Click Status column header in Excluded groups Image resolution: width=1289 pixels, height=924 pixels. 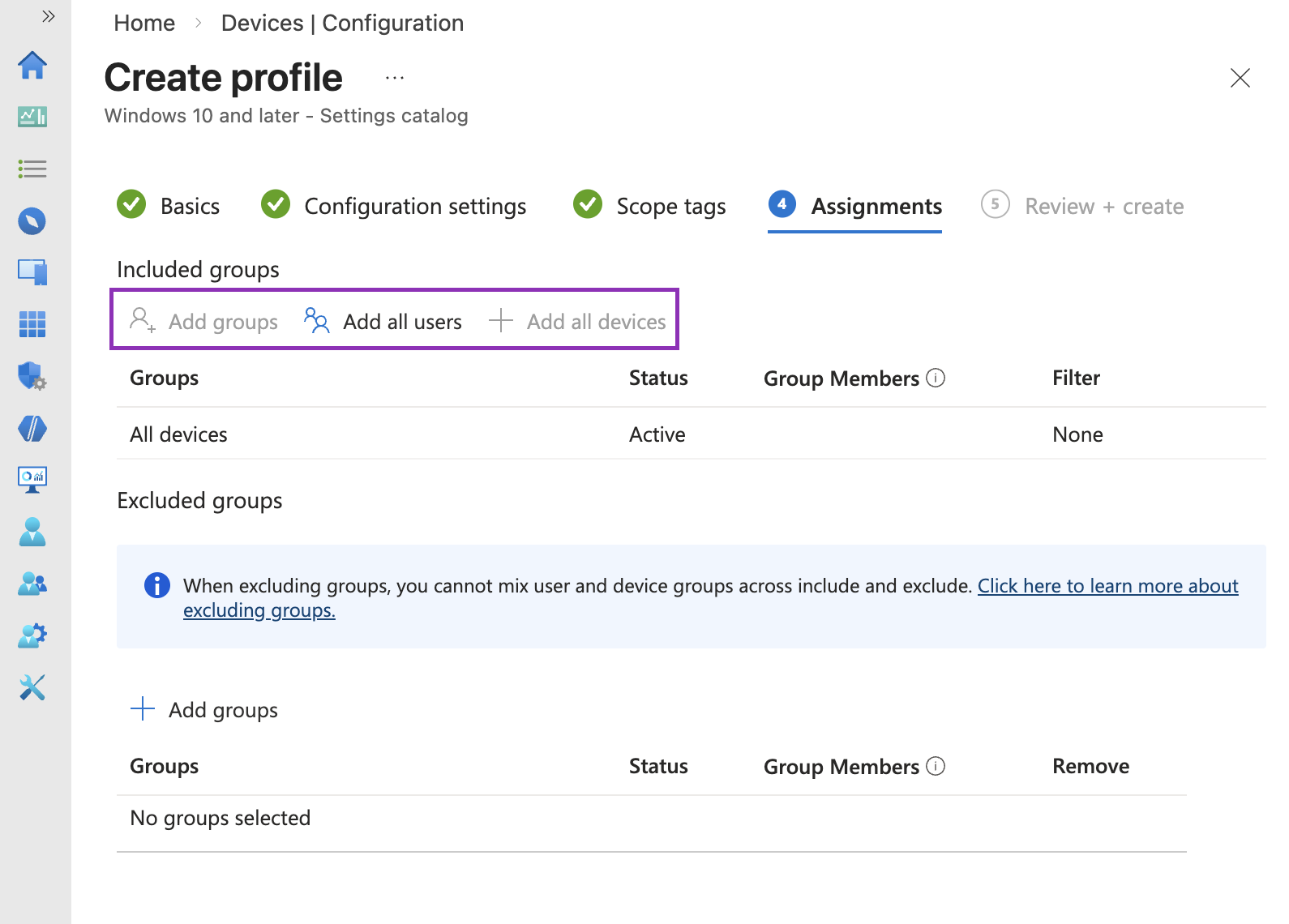click(x=658, y=766)
